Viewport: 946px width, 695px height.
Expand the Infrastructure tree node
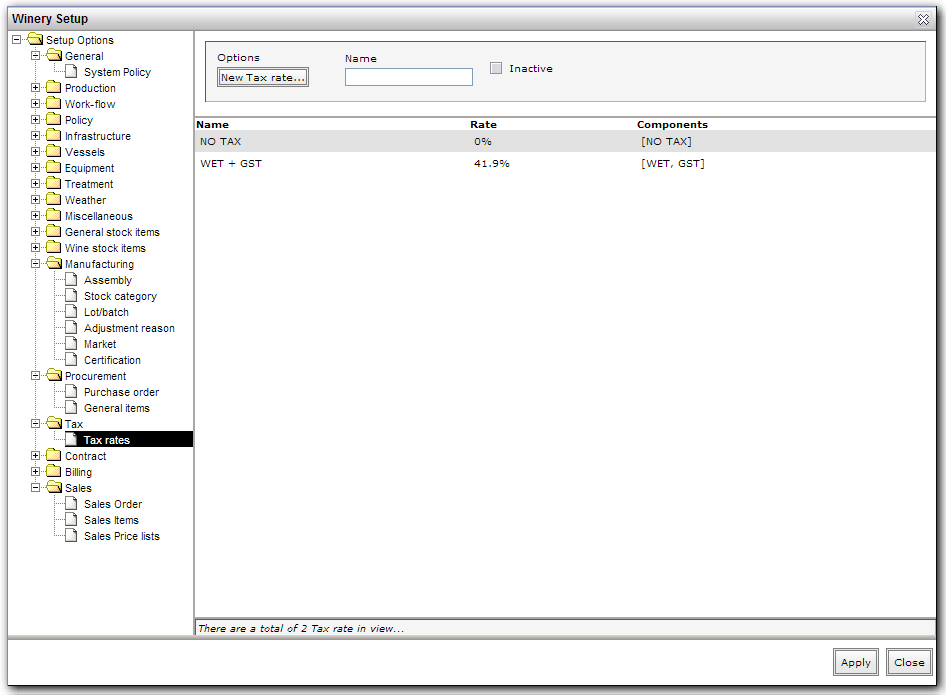click(36, 136)
